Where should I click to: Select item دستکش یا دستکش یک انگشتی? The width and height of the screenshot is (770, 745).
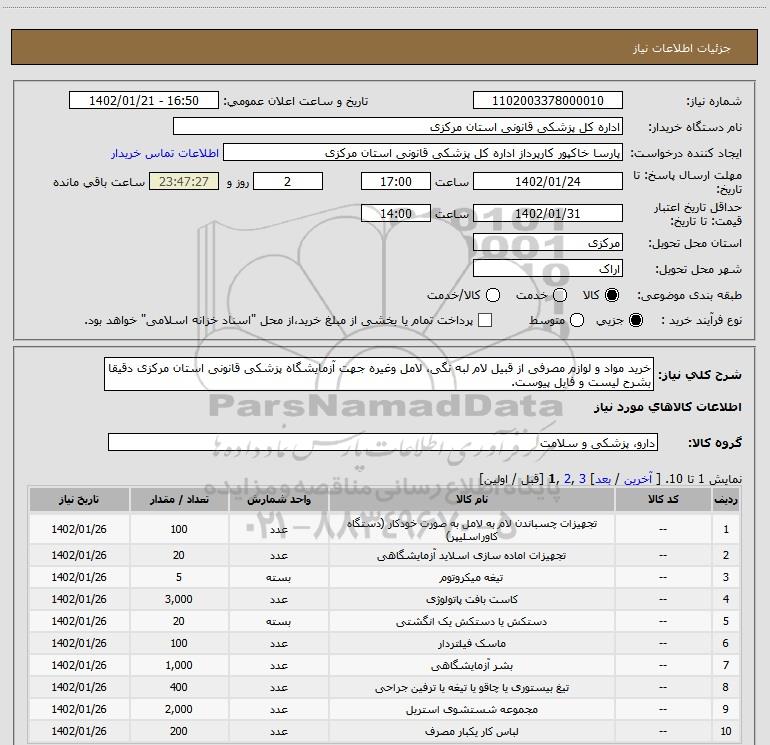471,622
